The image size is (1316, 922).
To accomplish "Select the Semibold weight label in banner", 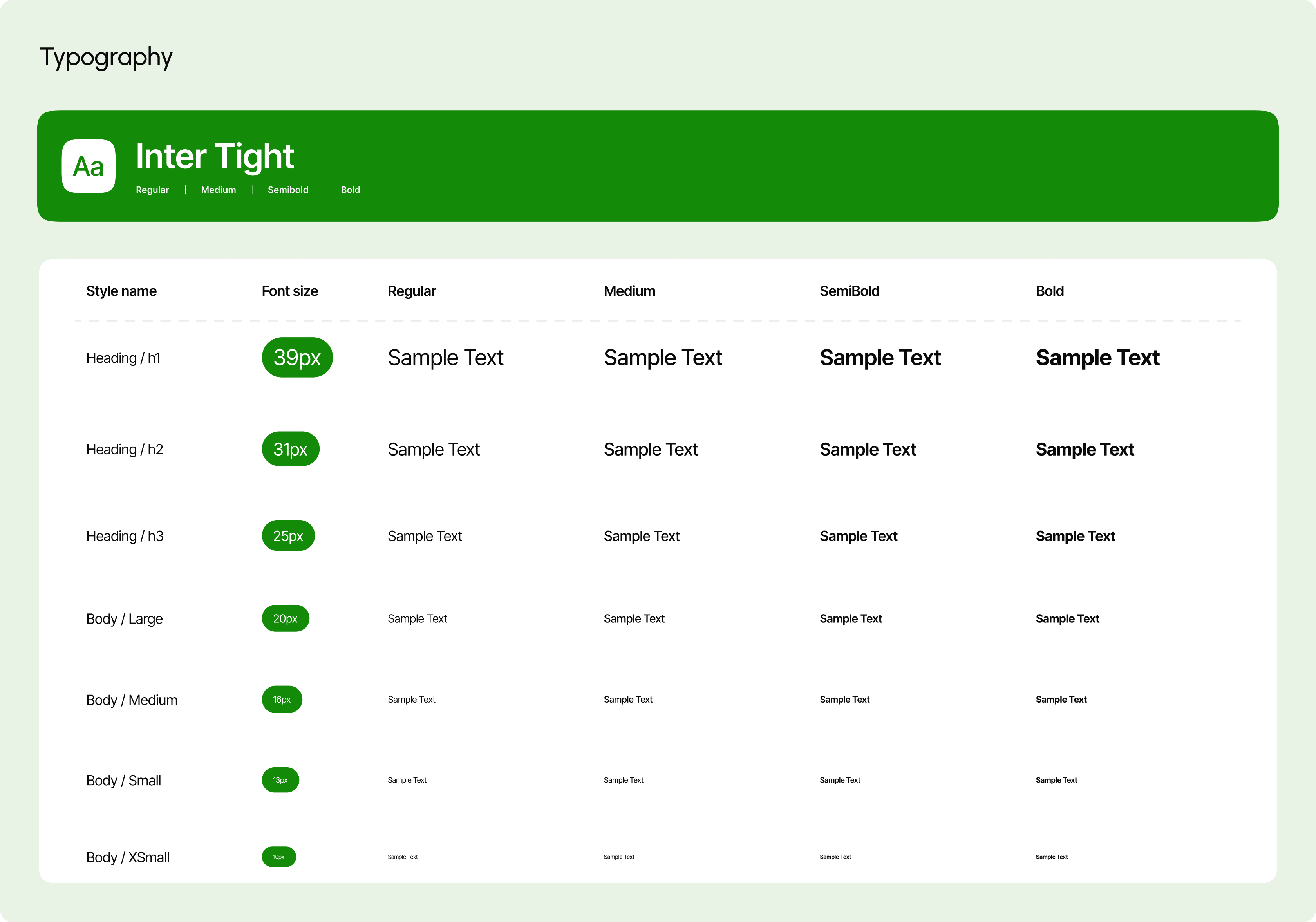I will click(288, 190).
